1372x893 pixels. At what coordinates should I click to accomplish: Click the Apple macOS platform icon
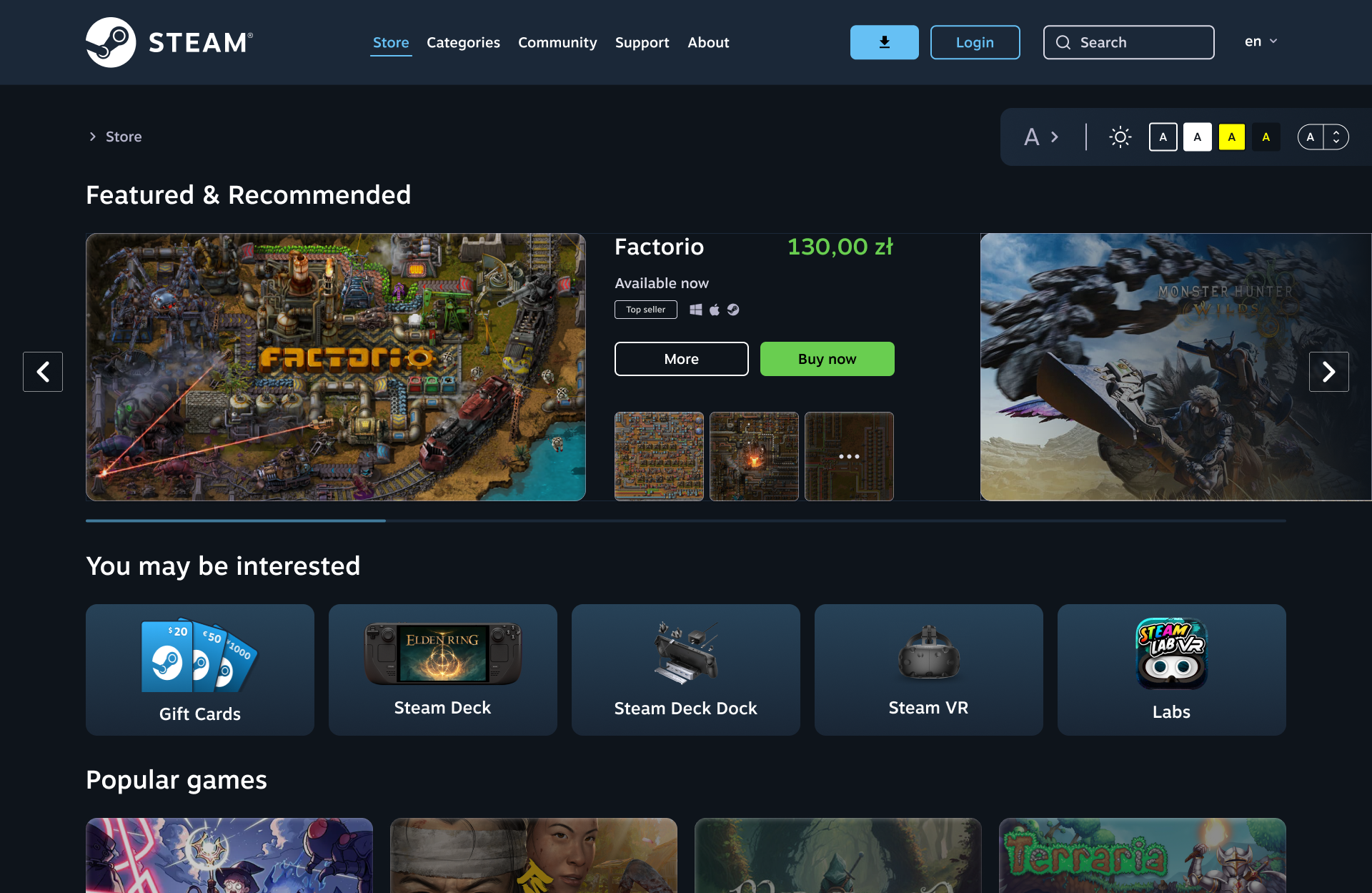pyautogui.click(x=714, y=310)
